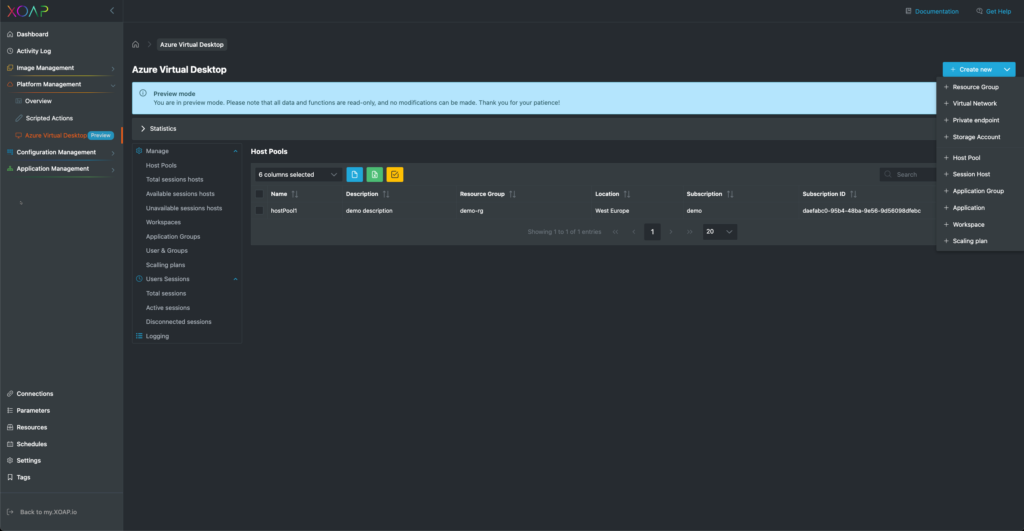Select Resource Group from Create new menu
1024x531 pixels.
(x=975, y=87)
